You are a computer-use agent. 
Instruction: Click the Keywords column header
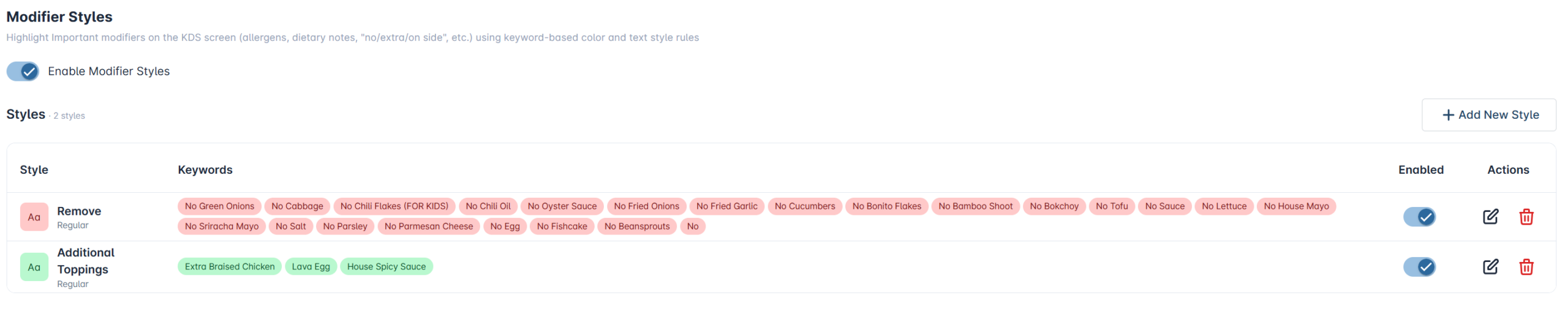(205, 170)
